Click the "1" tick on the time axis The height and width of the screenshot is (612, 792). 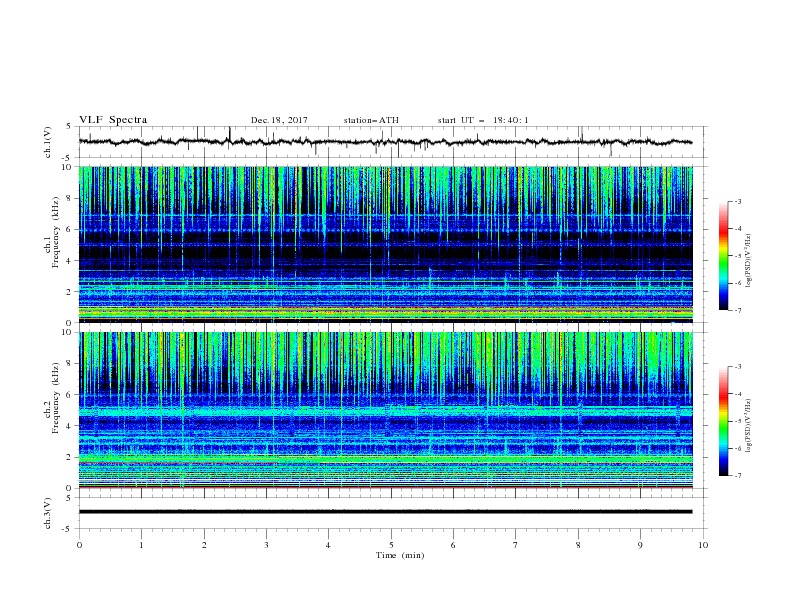[141, 545]
